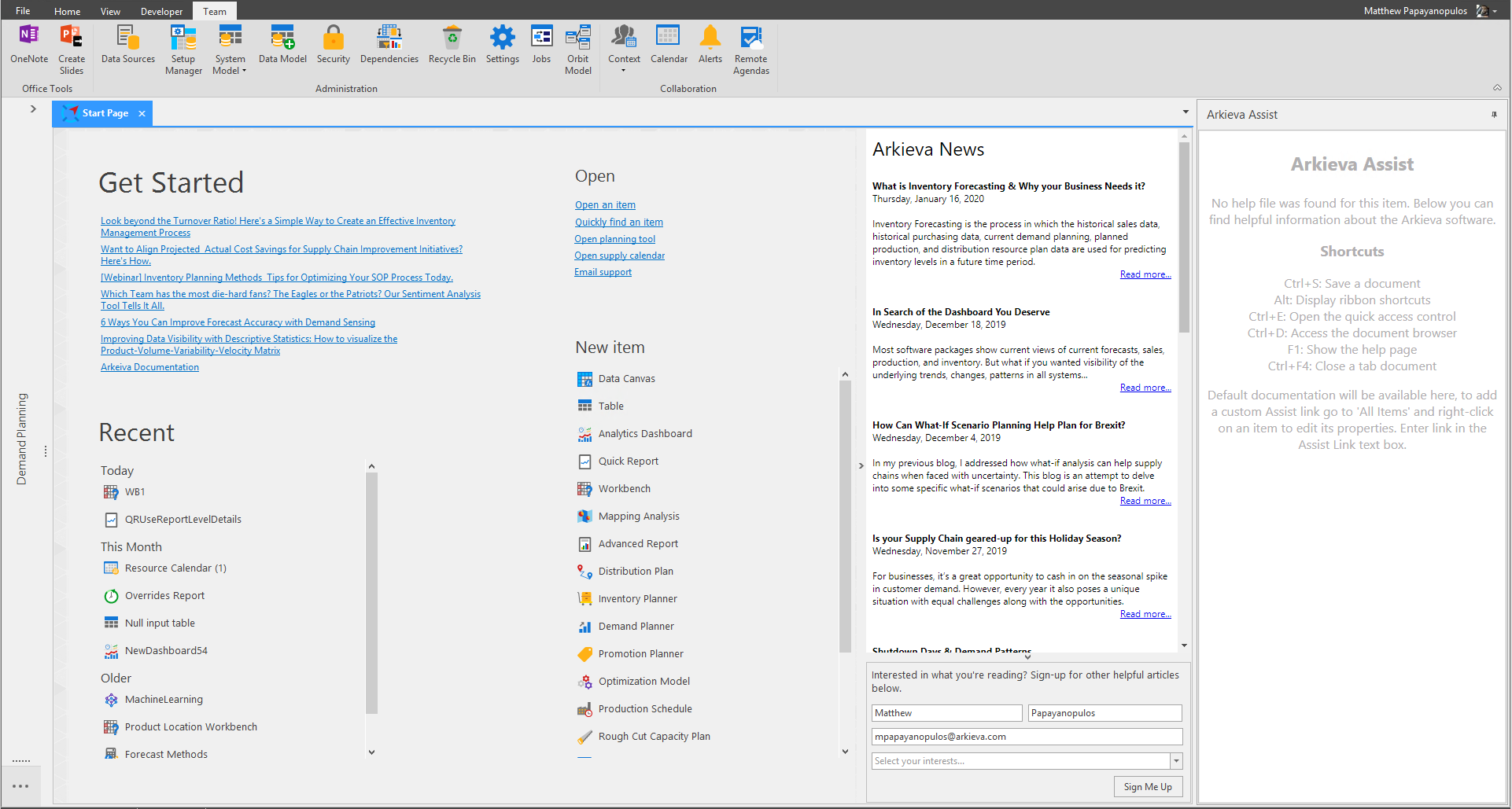Viewport: 1512px width, 809px height.
Task: Create a new Workbench
Action: [614, 489]
